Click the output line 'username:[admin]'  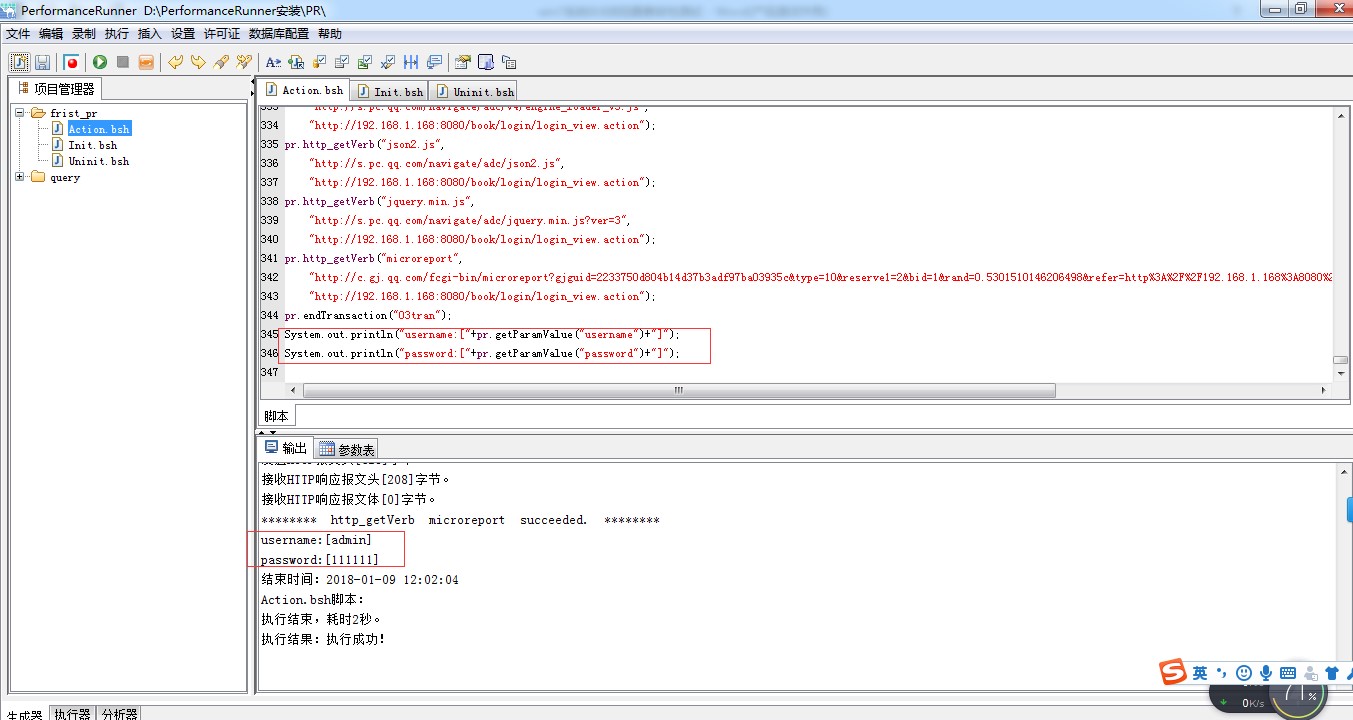[x=316, y=540]
